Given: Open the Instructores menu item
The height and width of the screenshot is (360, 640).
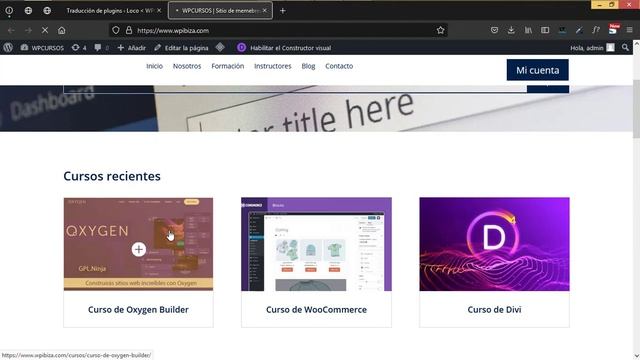Looking at the screenshot, I should [x=273, y=66].
